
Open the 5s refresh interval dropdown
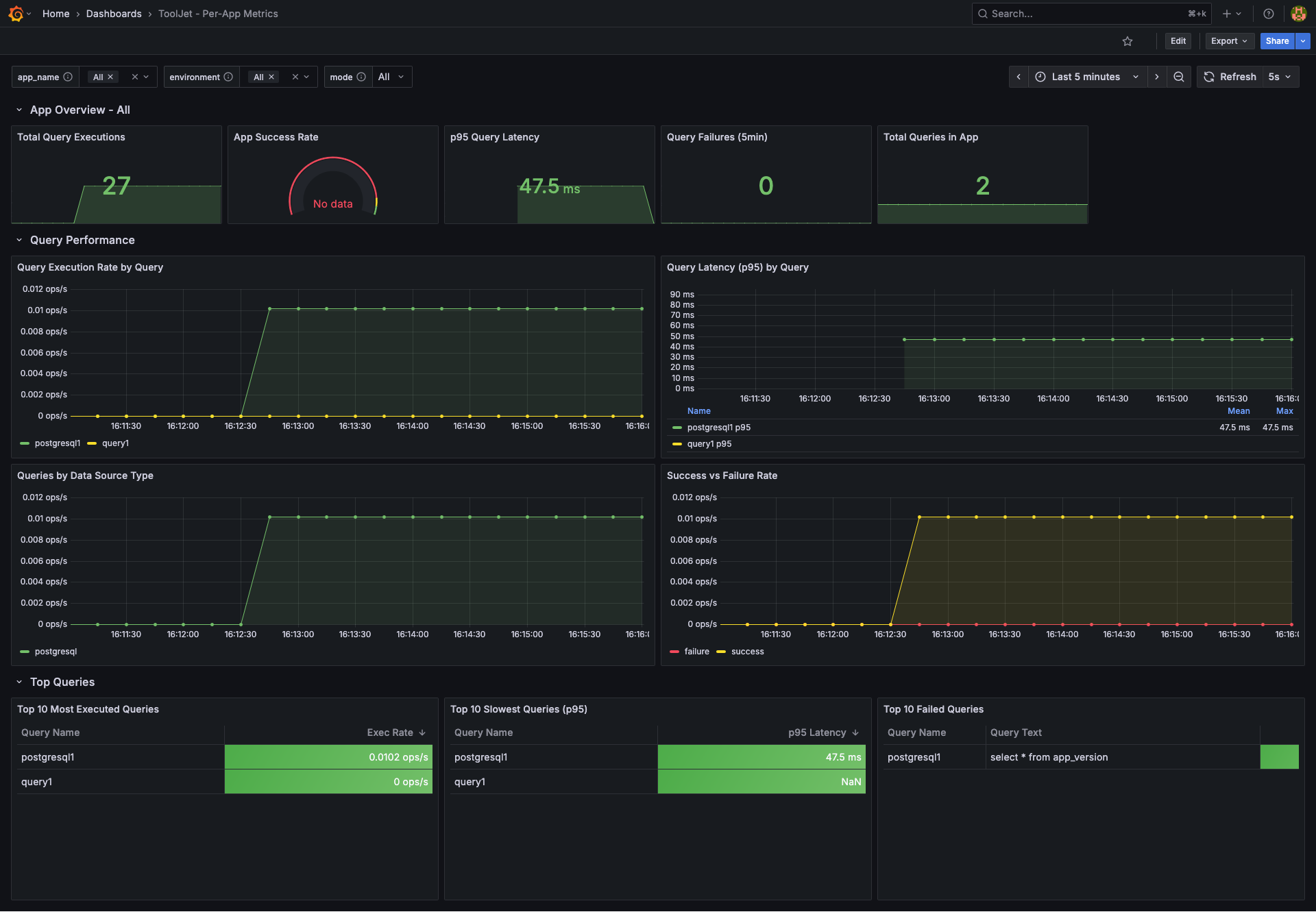coord(1279,77)
